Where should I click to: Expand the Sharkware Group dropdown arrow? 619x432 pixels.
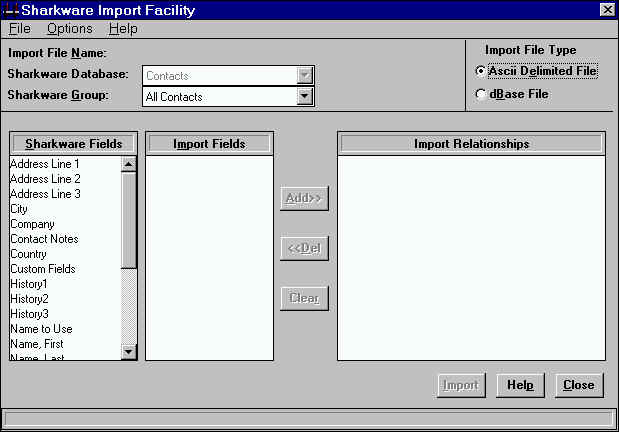click(305, 96)
